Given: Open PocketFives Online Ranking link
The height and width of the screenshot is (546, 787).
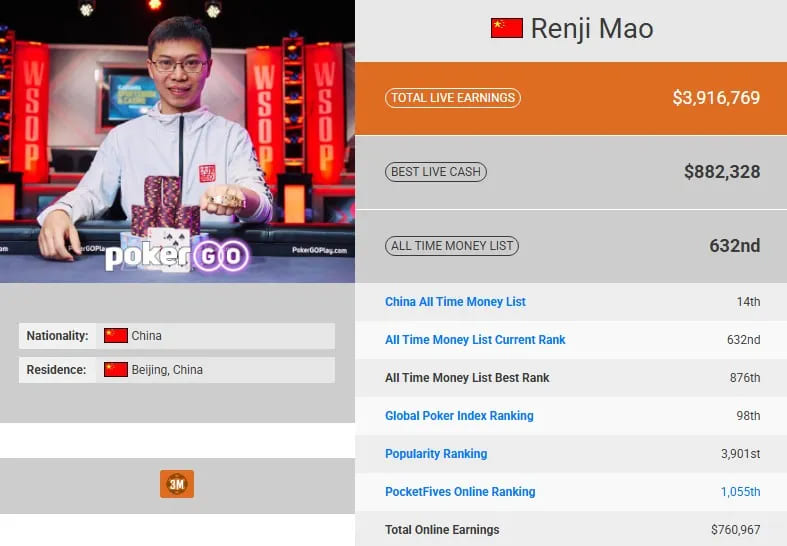Looking at the screenshot, I should point(460,492).
